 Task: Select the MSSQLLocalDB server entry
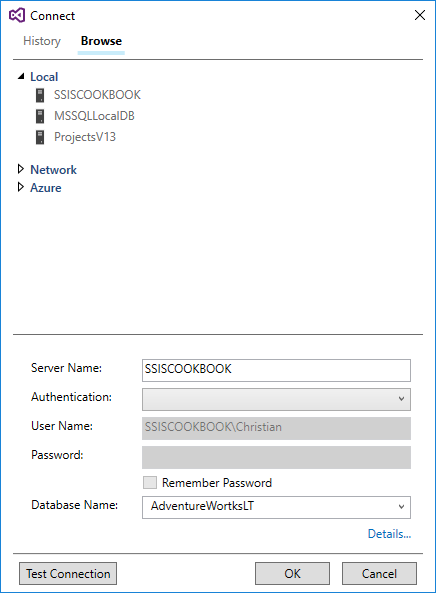[94, 116]
